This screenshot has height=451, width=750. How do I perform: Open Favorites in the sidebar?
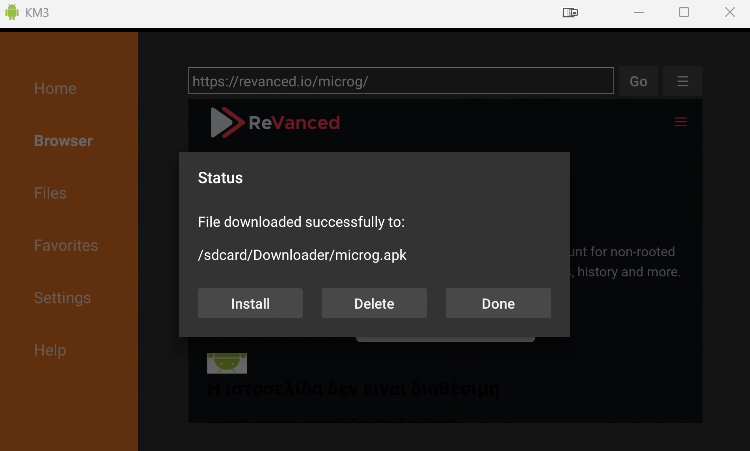point(66,245)
